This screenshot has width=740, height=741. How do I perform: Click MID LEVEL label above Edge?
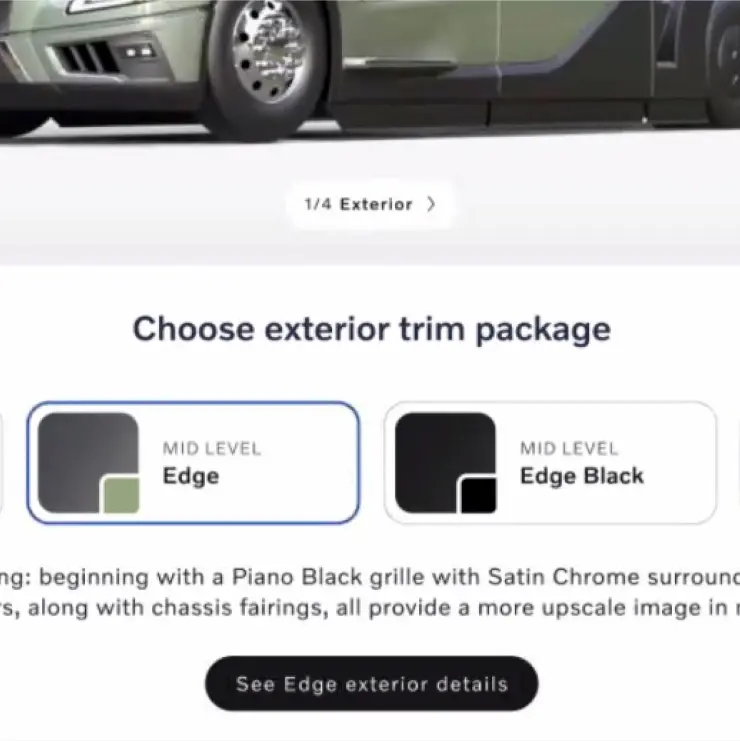click(212, 448)
